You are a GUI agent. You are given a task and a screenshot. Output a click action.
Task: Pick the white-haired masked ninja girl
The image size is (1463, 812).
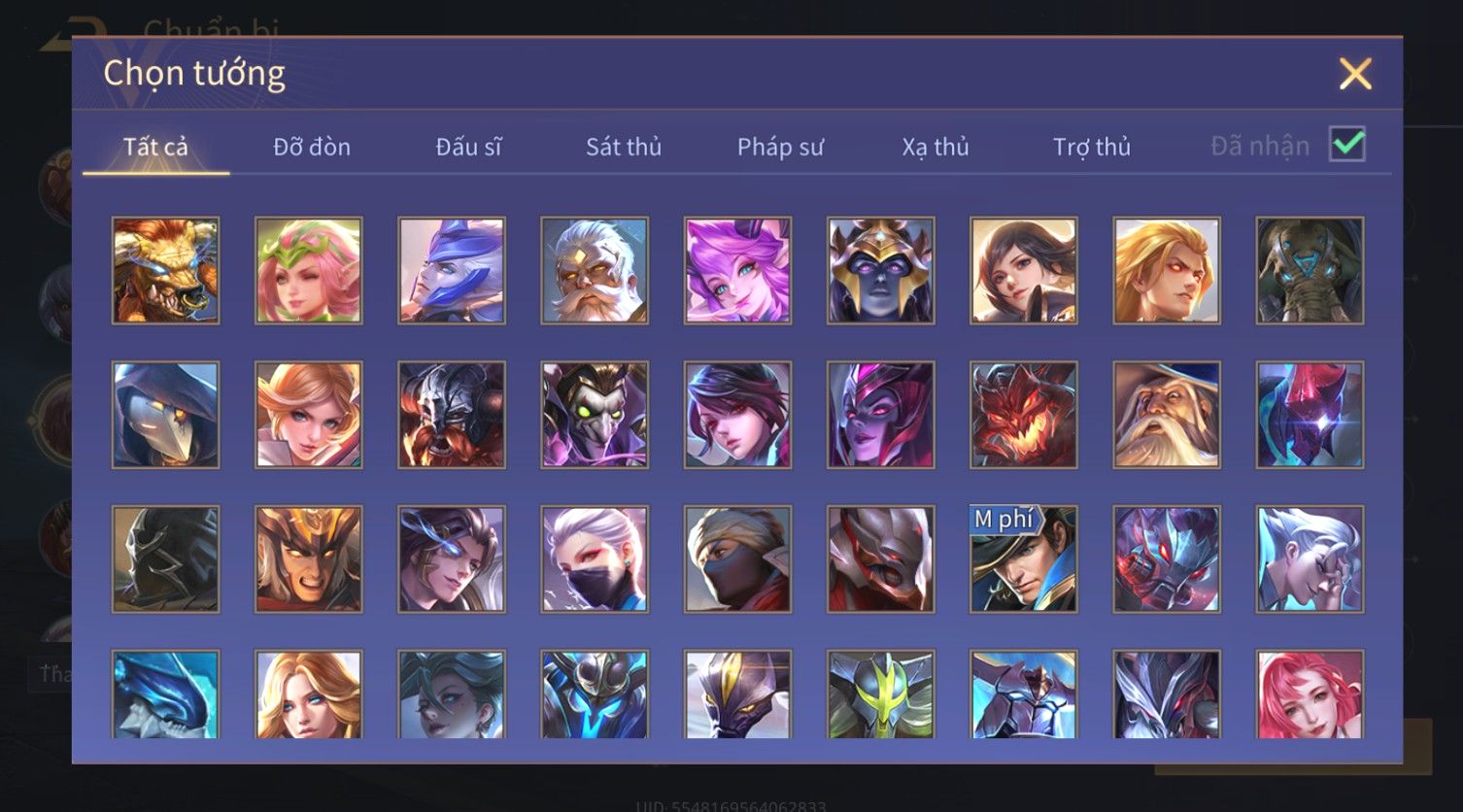point(595,558)
